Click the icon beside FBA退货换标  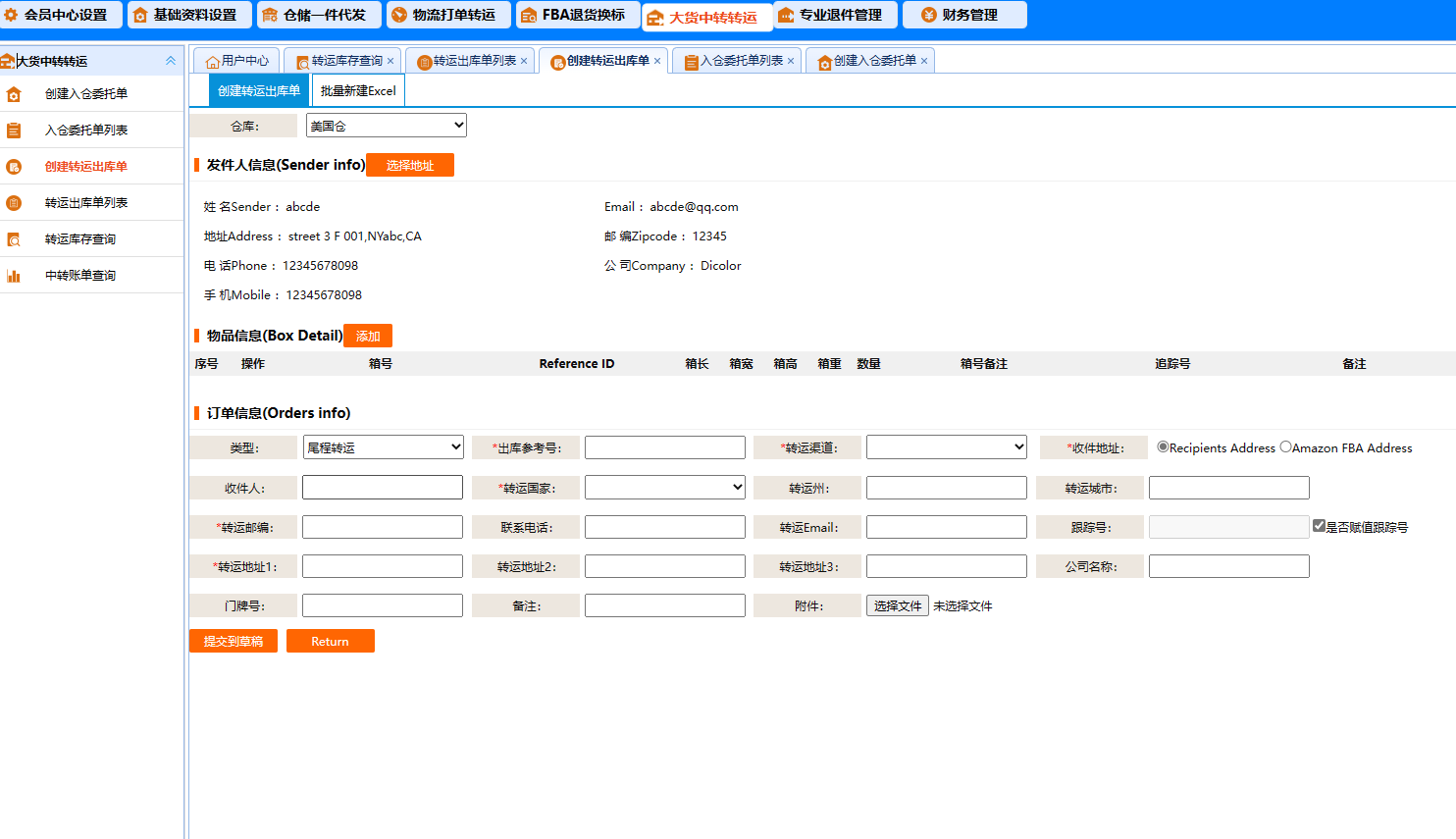pos(529,15)
